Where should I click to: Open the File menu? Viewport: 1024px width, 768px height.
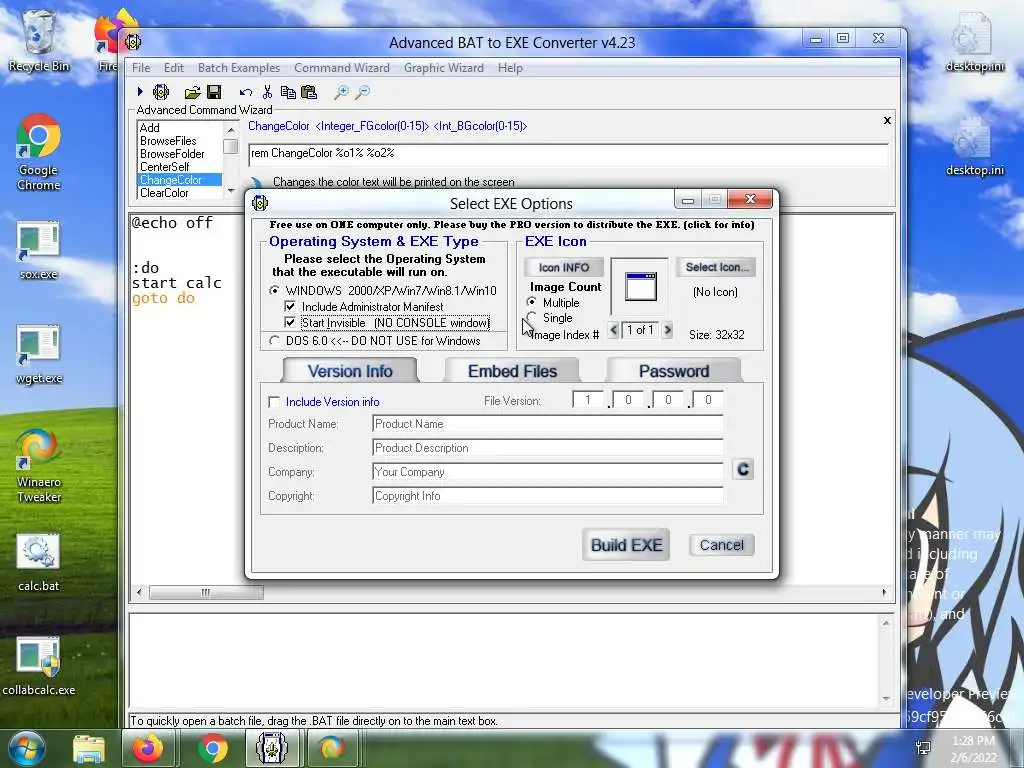141,68
